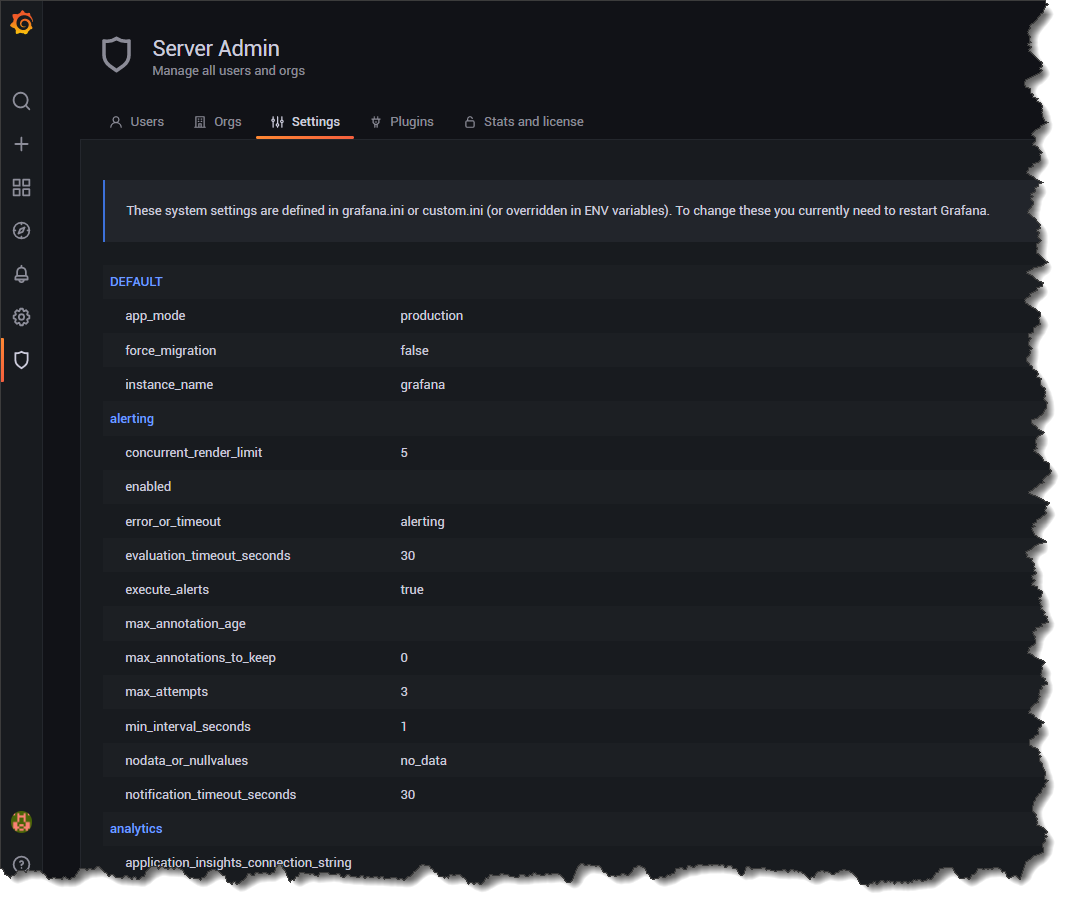Click the Grafana logo home icon
This screenshot has width=1072, height=908.
(x=21, y=23)
